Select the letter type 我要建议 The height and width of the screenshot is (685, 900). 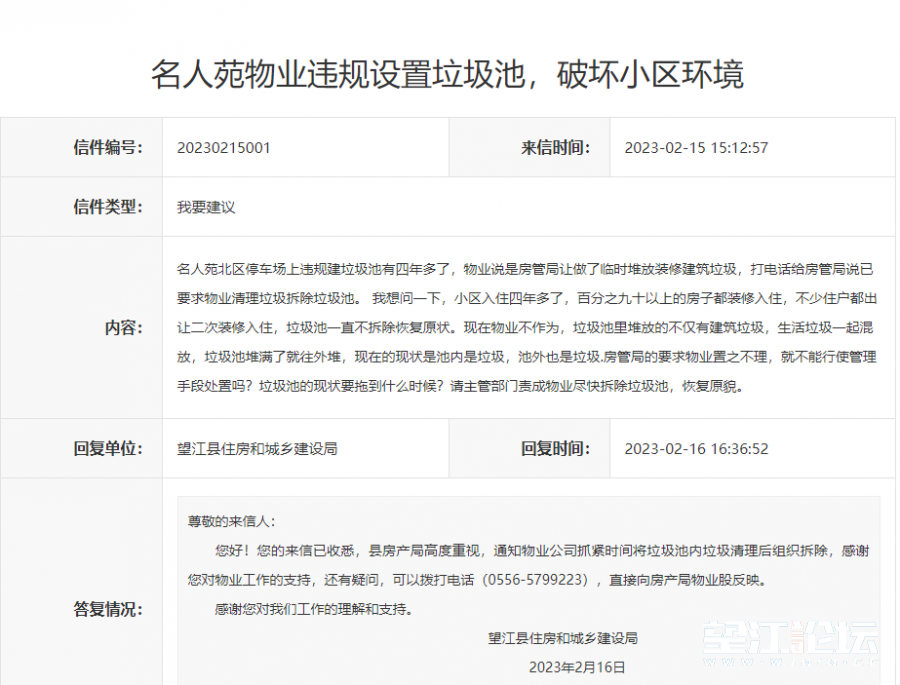206,207
